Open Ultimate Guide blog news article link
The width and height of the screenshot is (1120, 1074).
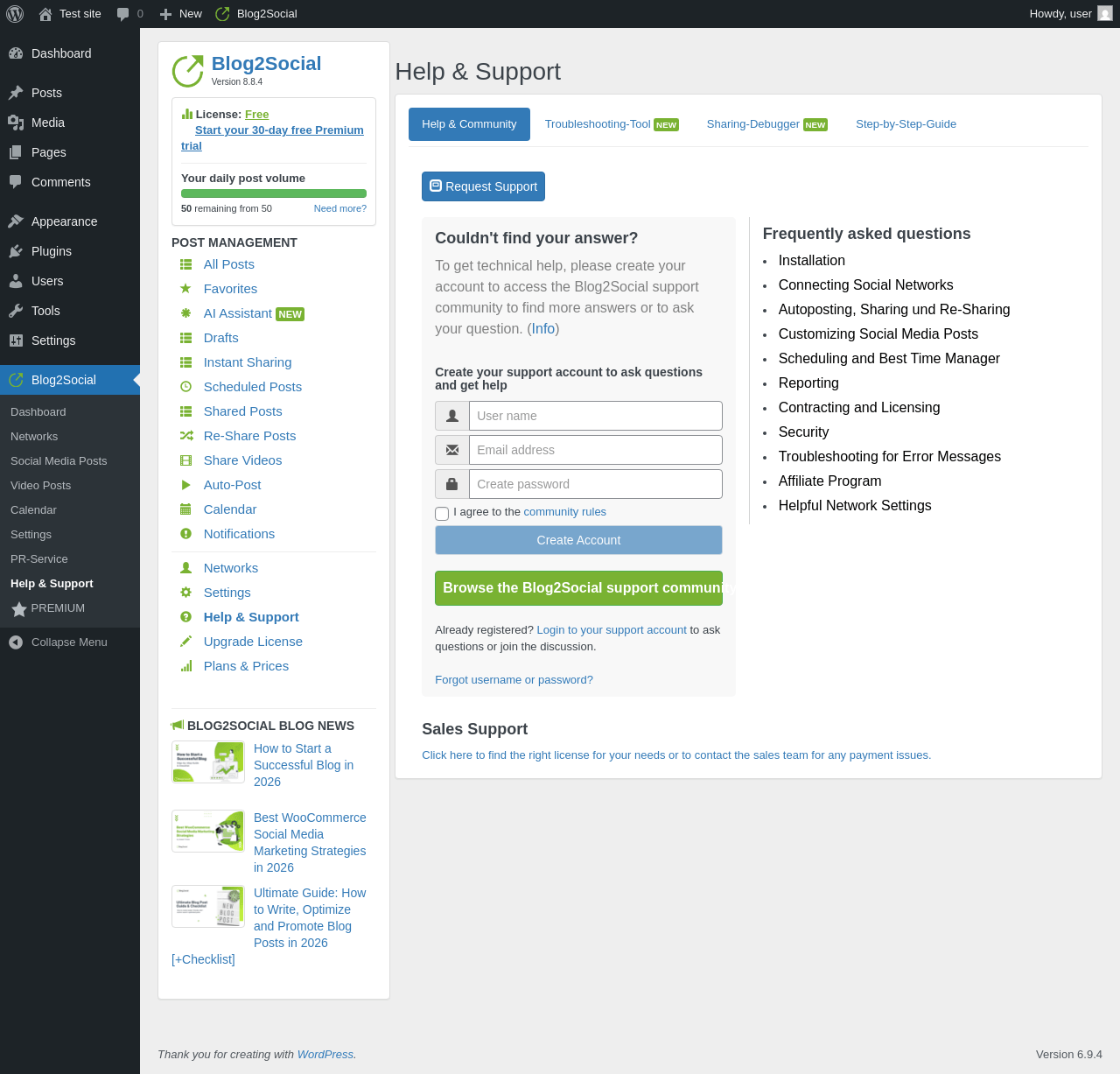pyautogui.click(x=310, y=918)
